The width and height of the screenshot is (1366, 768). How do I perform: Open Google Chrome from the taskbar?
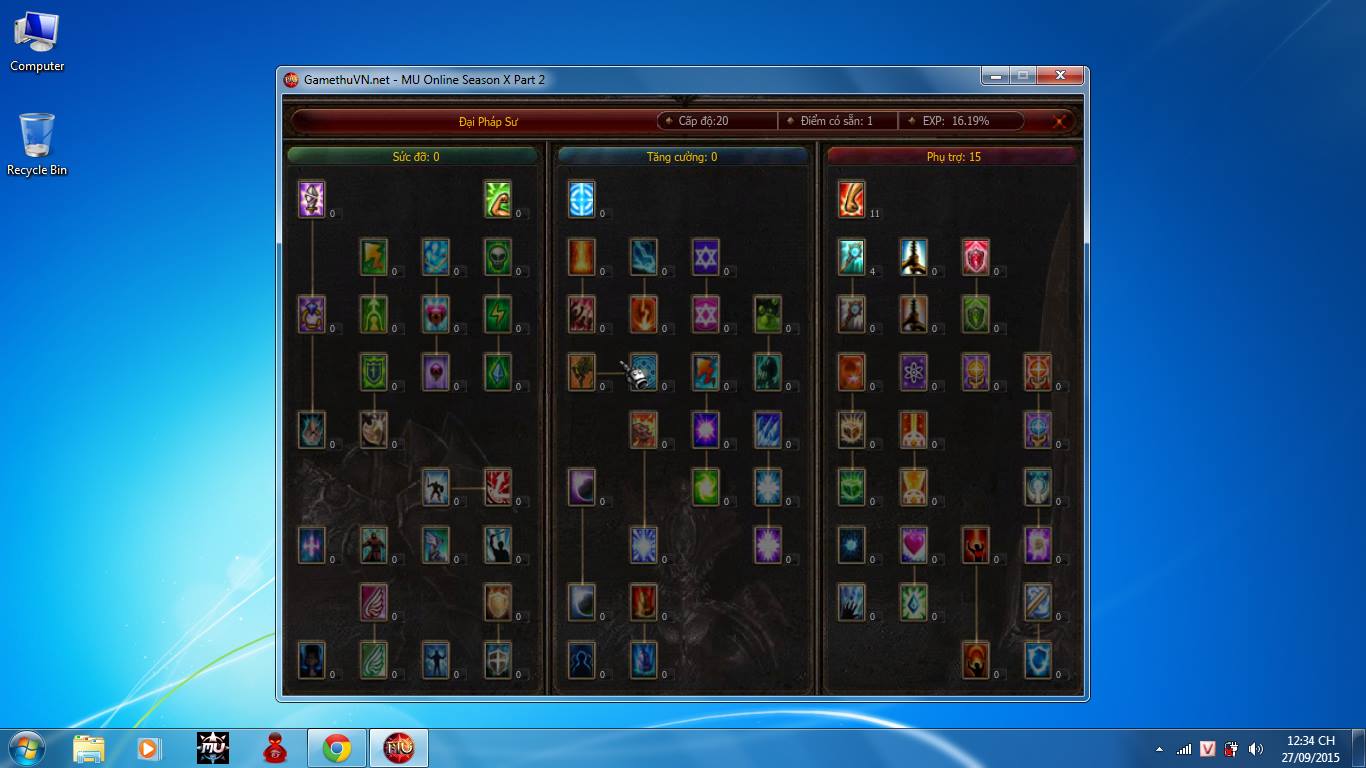tap(336, 748)
